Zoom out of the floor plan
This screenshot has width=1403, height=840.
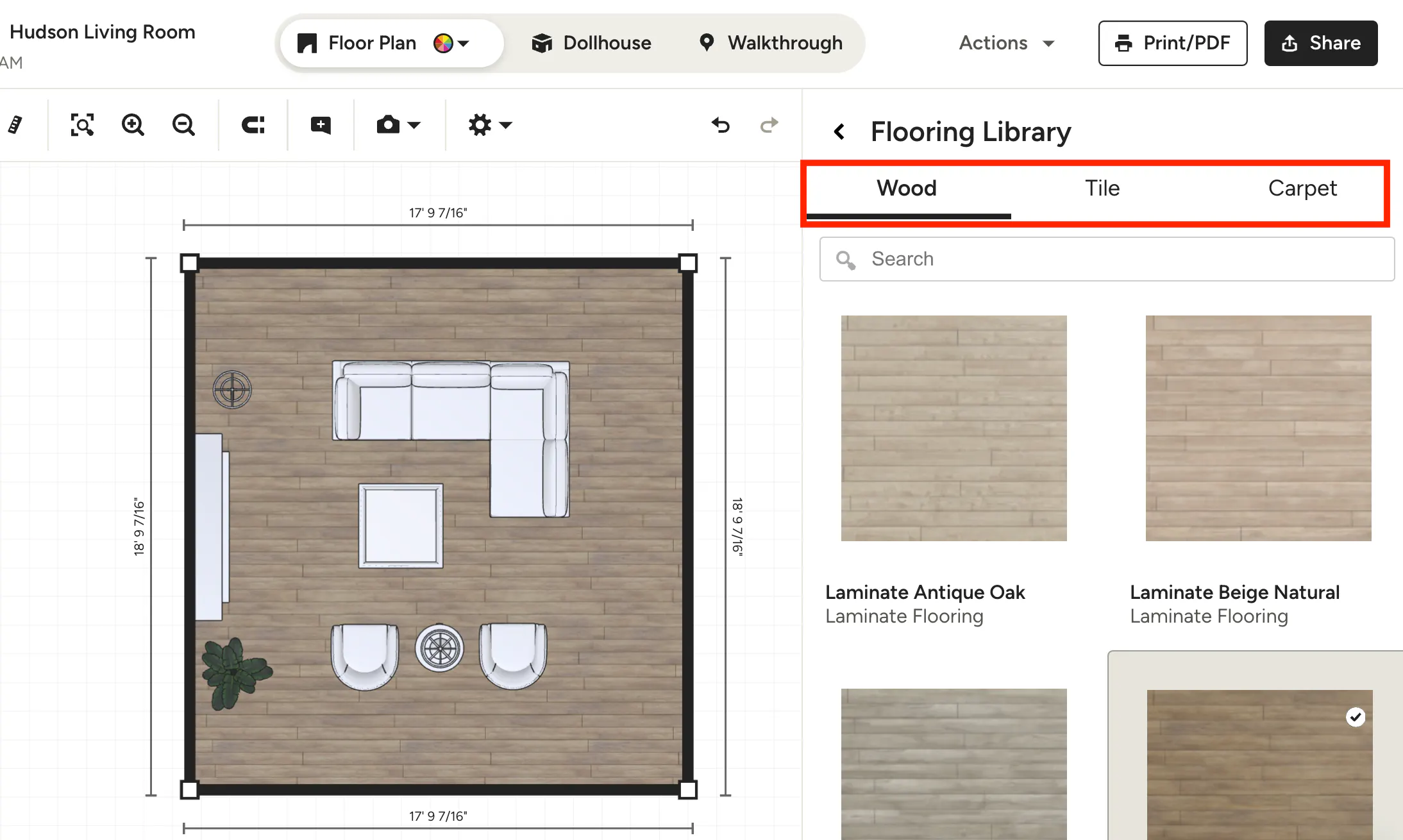[183, 125]
